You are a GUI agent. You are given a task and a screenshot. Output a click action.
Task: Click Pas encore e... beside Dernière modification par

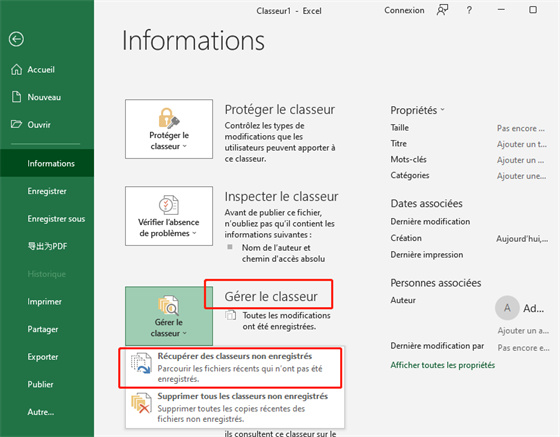point(524,348)
